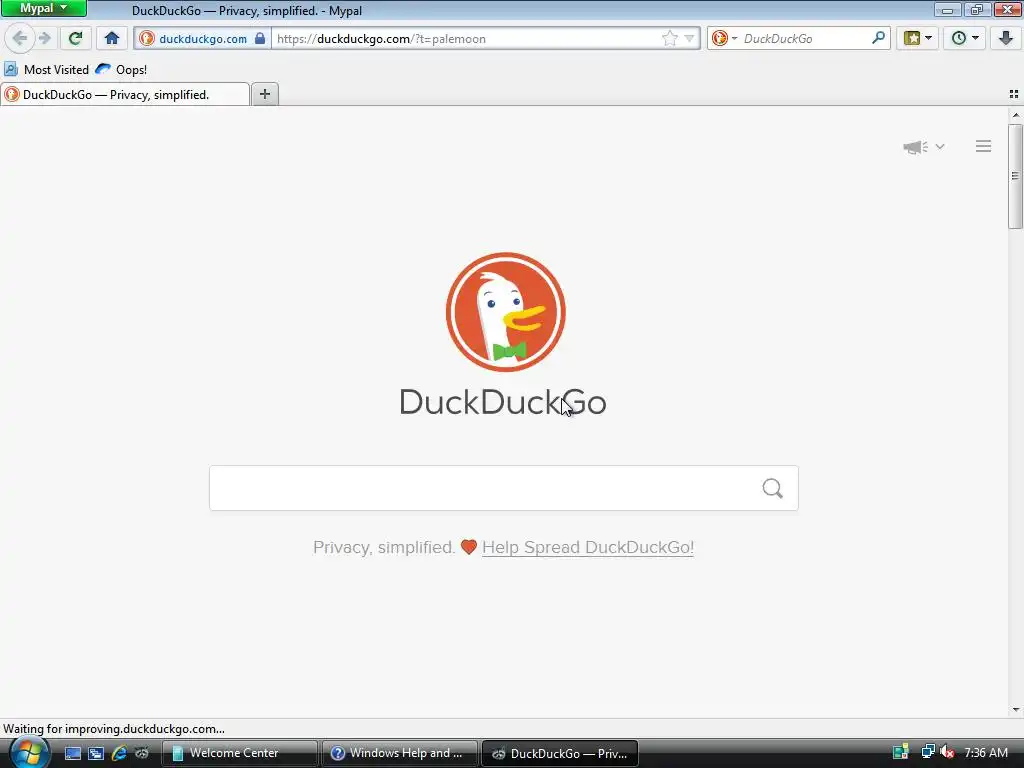The height and width of the screenshot is (768, 1024).
Task: Click the toolbar search magnifier icon
Action: pos(878,38)
